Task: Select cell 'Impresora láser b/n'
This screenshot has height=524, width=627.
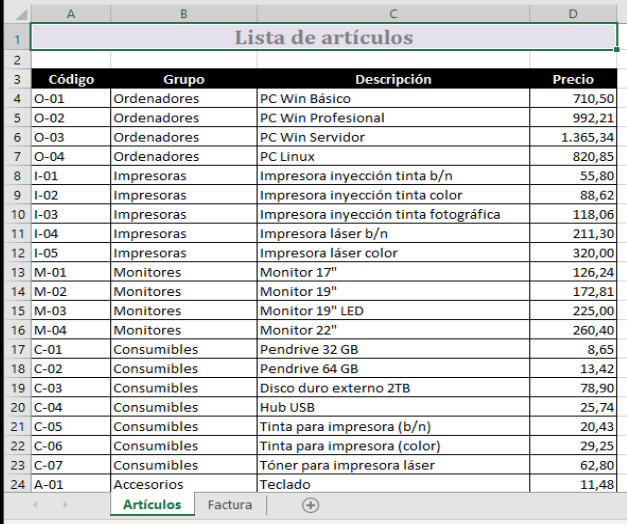Action: tap(393, 234)
